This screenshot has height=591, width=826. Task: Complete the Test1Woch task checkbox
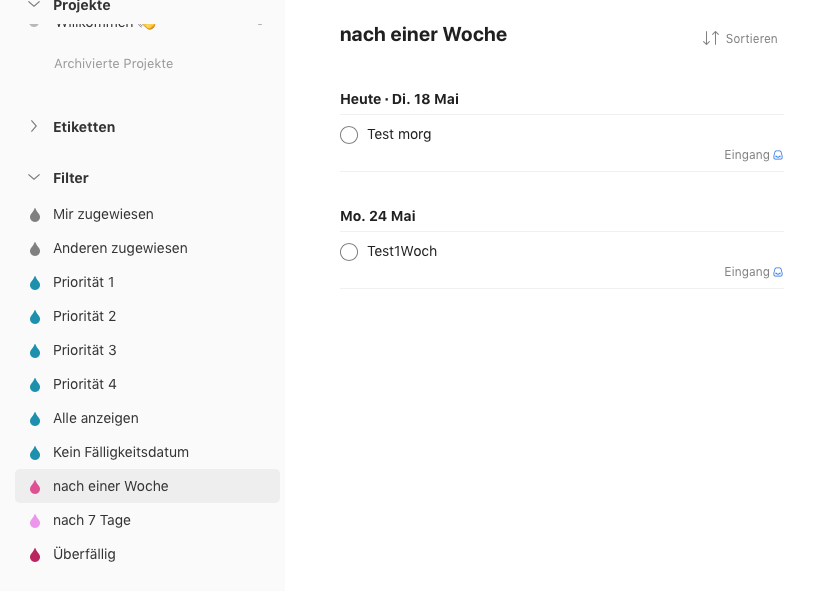point(349,252)
